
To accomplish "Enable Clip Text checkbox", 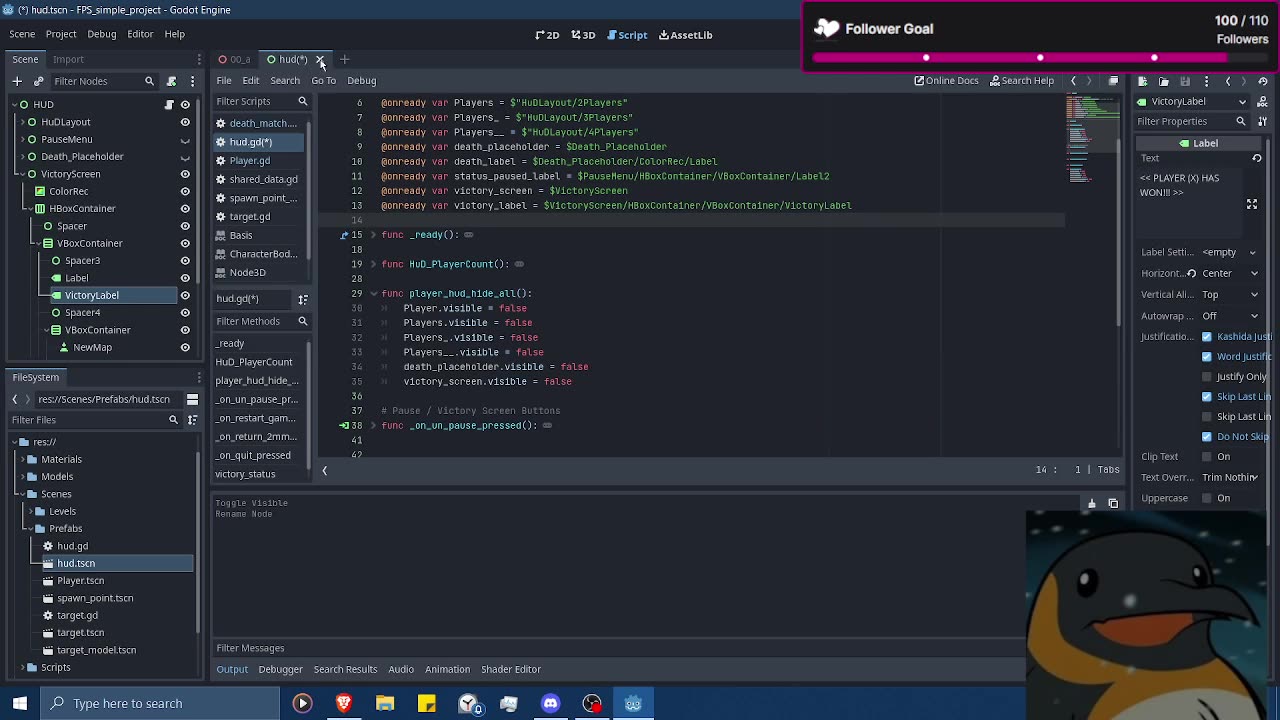I will (x=1206, y=457).
